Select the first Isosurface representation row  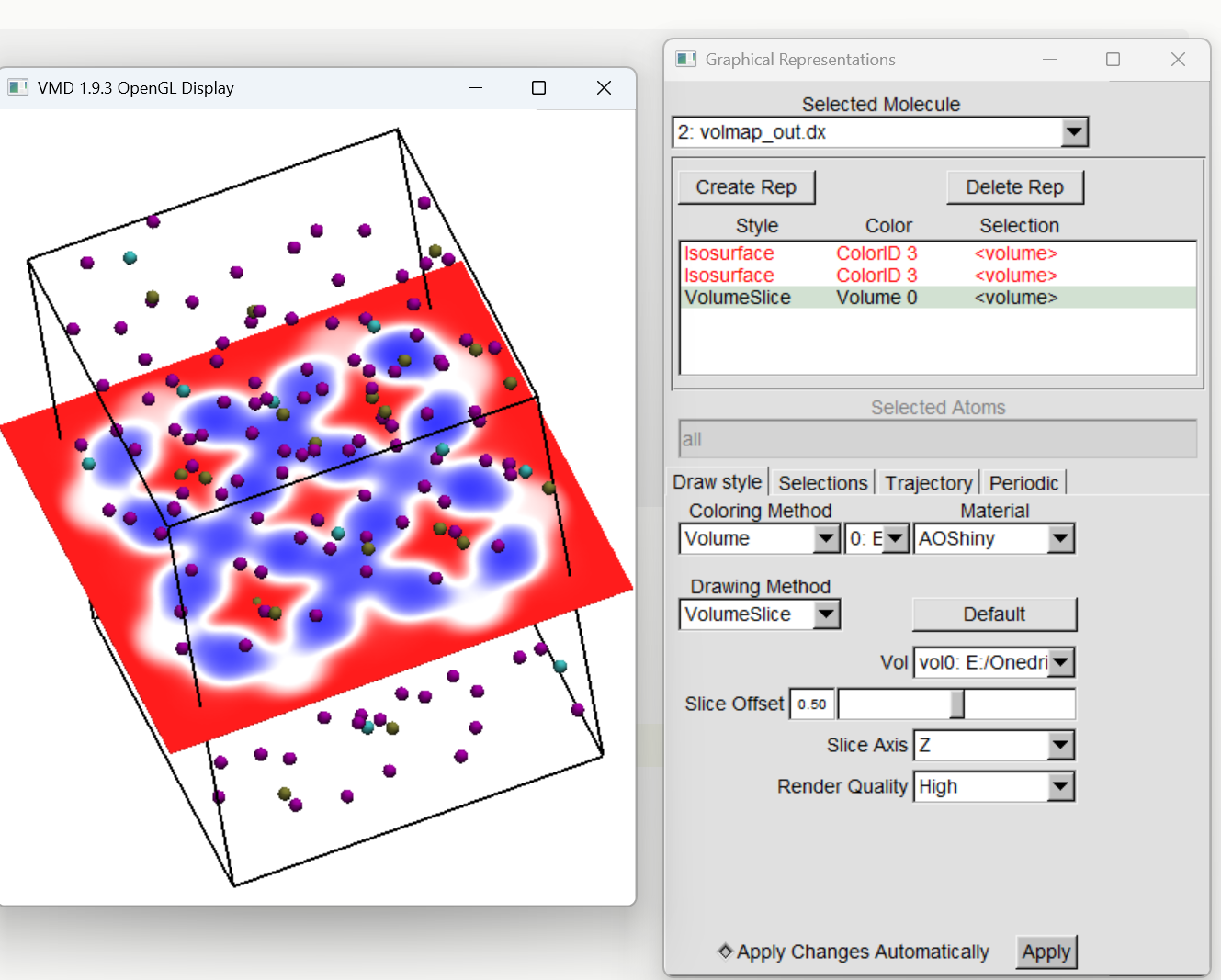coord(938,253)
